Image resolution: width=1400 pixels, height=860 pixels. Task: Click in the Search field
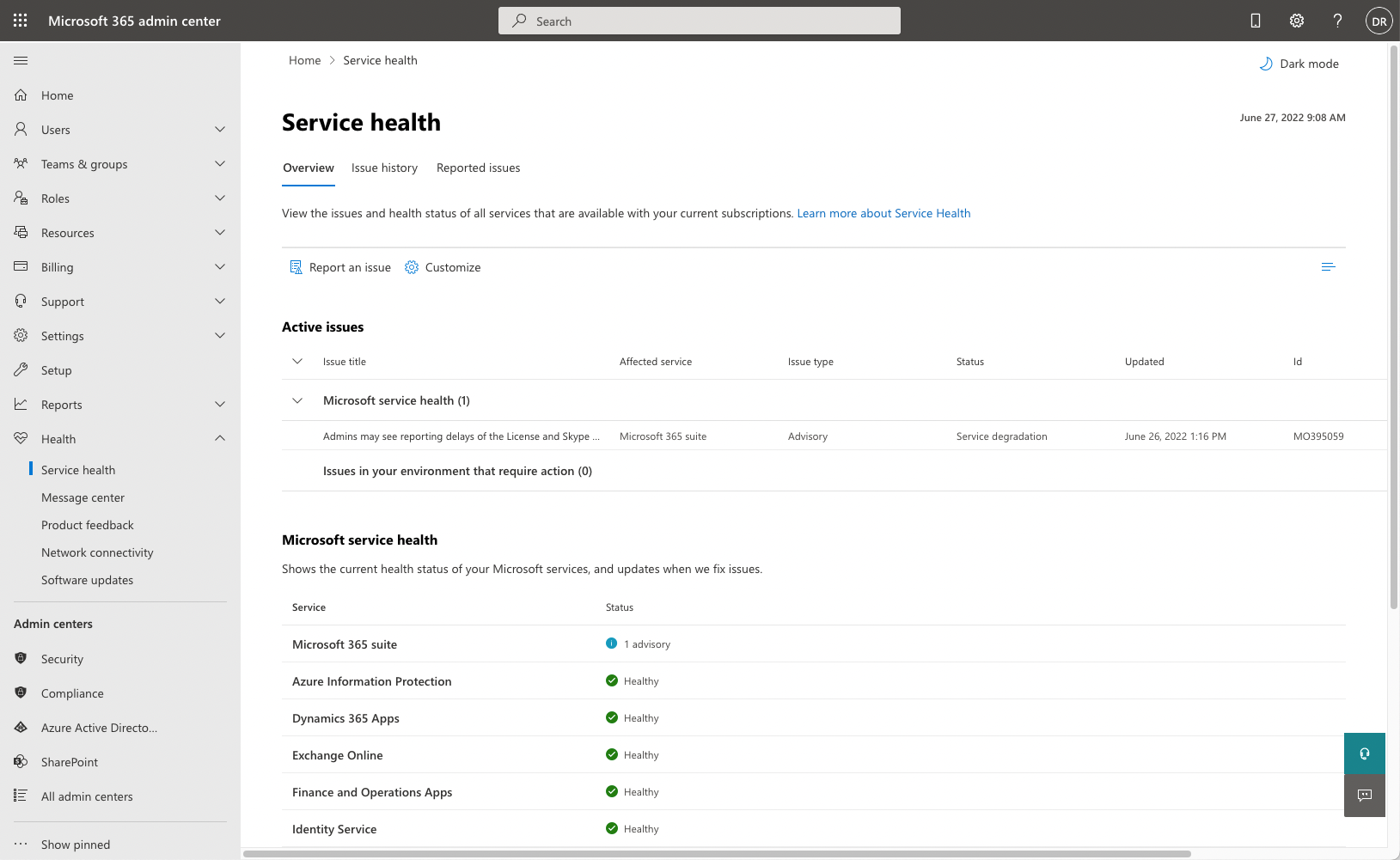pos(700,21)
